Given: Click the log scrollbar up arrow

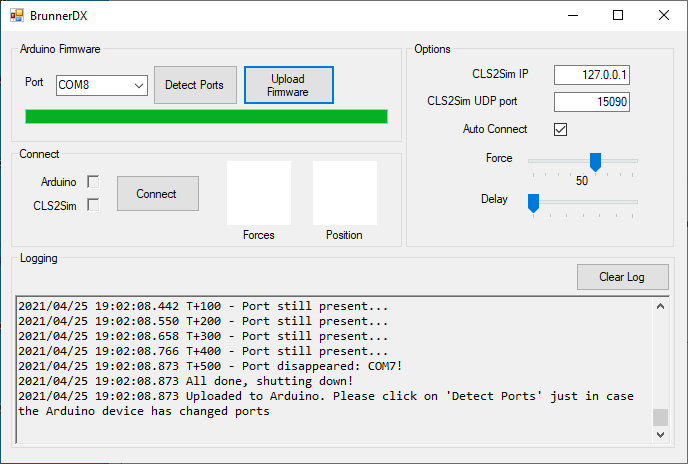Looking at the screenshot, I should pyautogui.click(x=660, y=306).
